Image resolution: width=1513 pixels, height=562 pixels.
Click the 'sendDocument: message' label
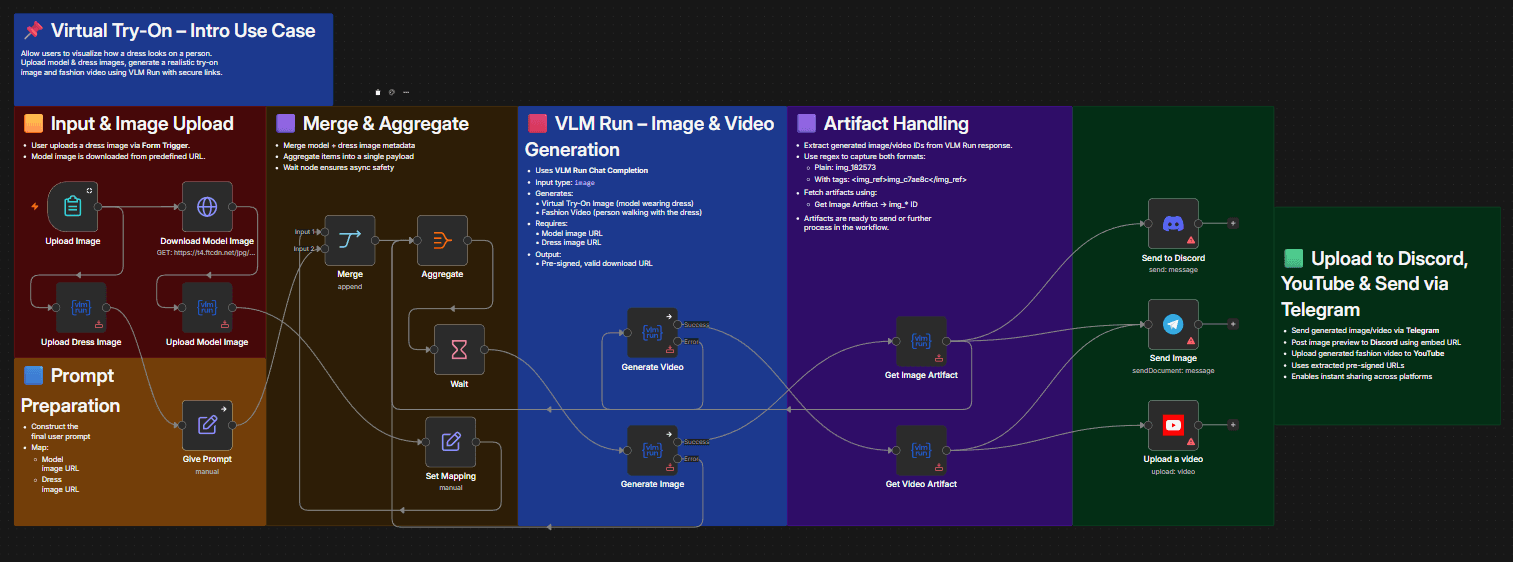click(x=1173, y=370)
